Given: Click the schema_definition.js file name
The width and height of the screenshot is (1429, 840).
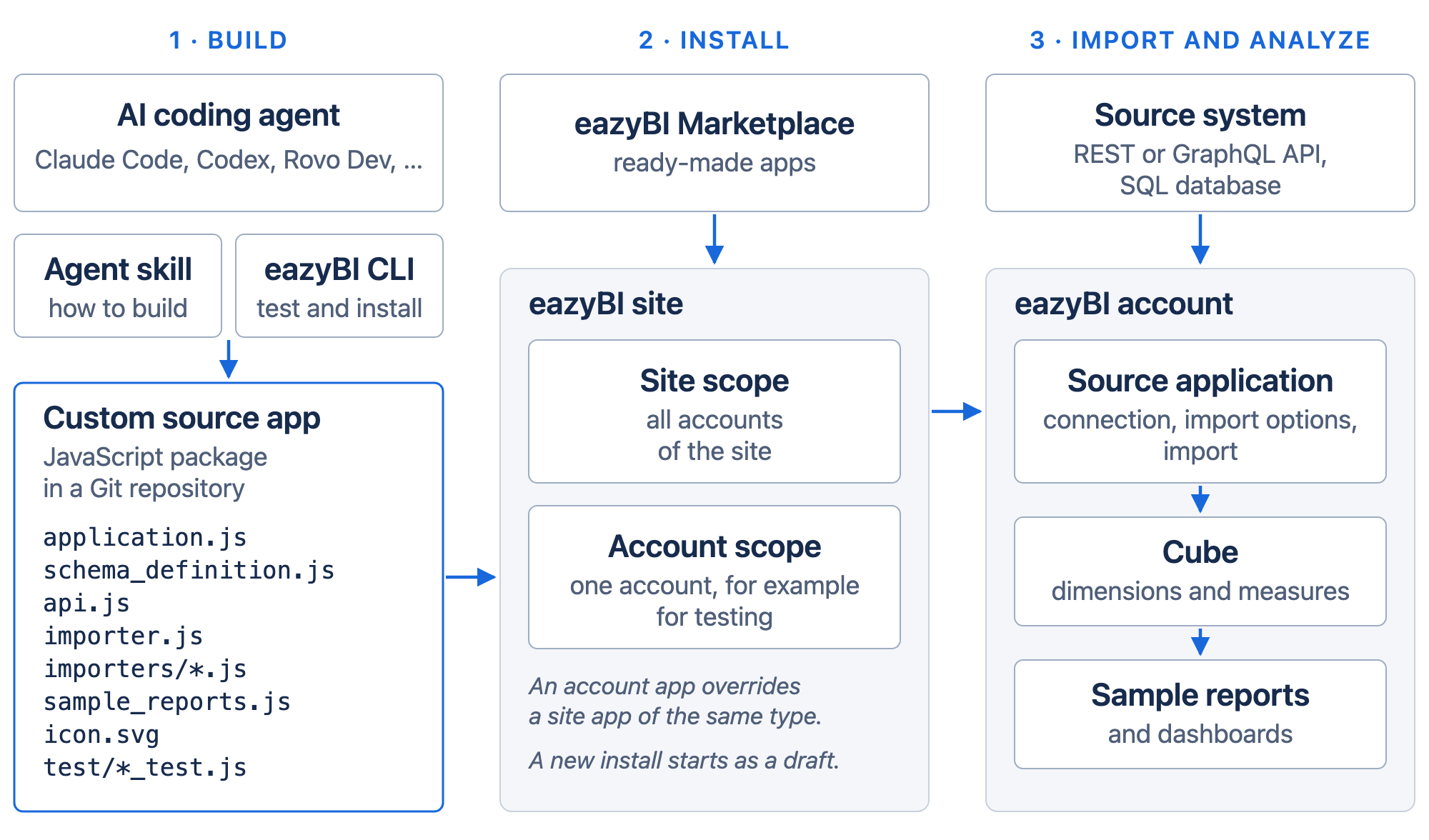Looking at the screenshot, I should [189, 570].
